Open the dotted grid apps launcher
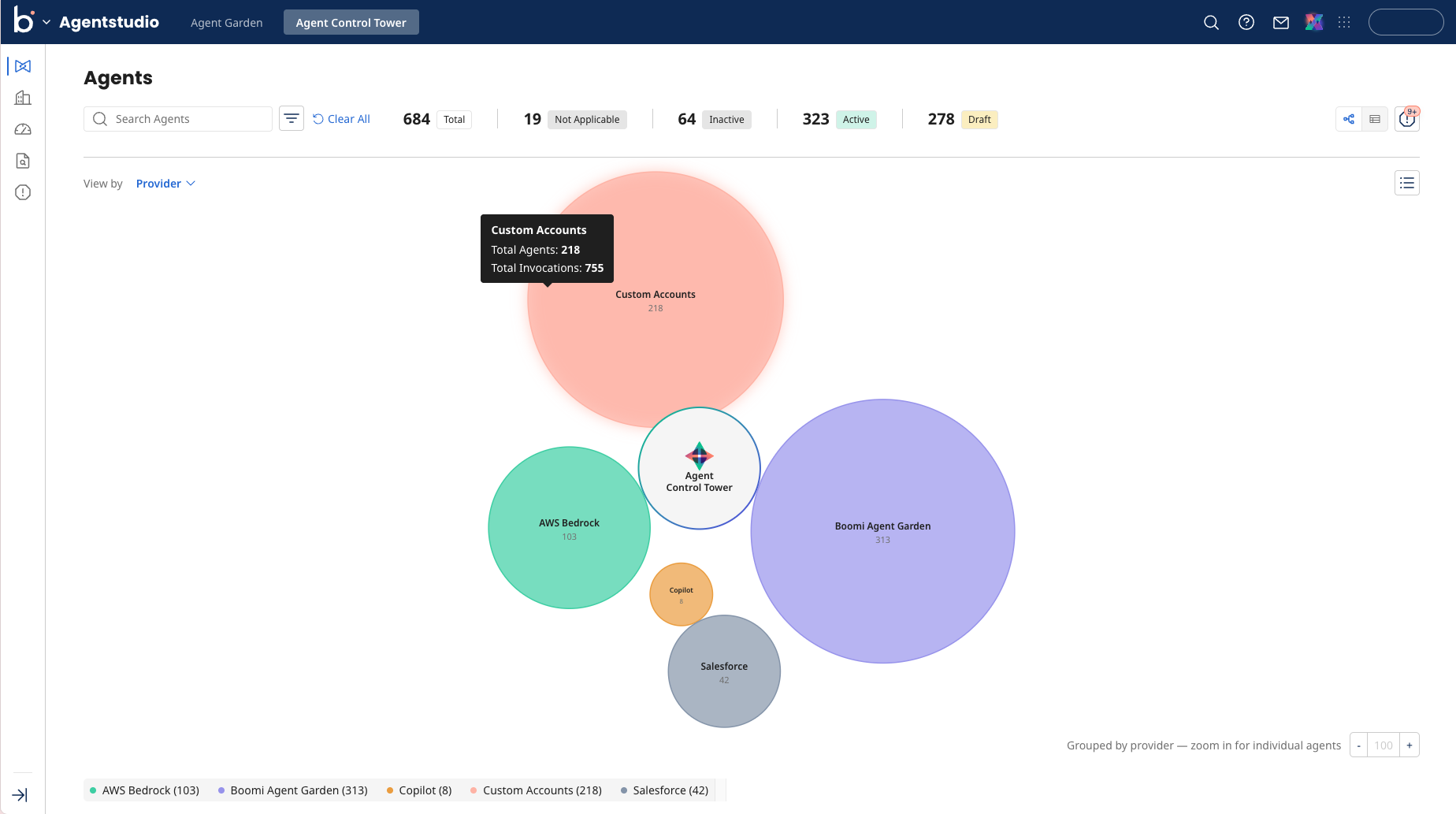This screenshot has width=1456, height=814. [1344, 22]
